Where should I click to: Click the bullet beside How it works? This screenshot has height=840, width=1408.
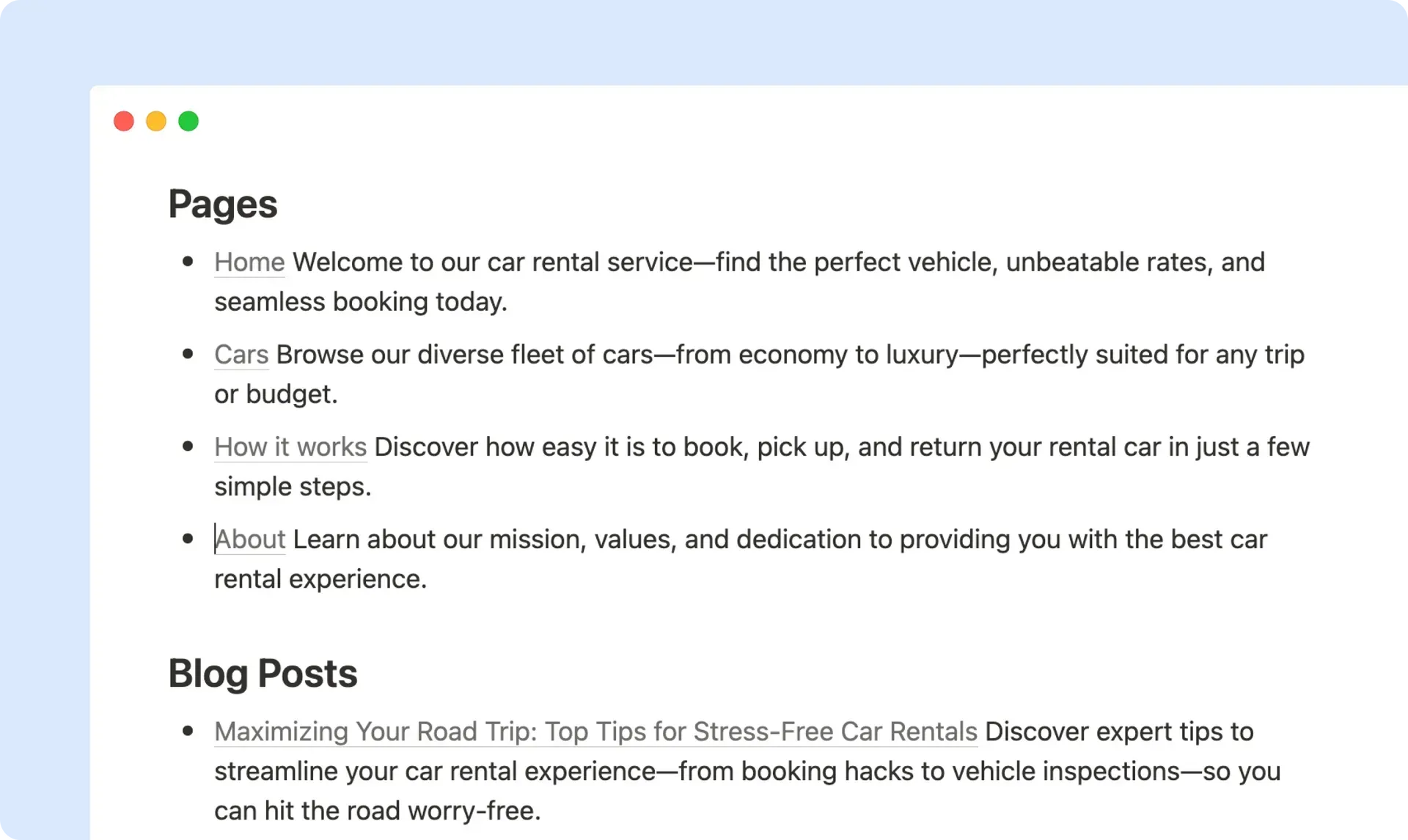(x=188, y=446)
